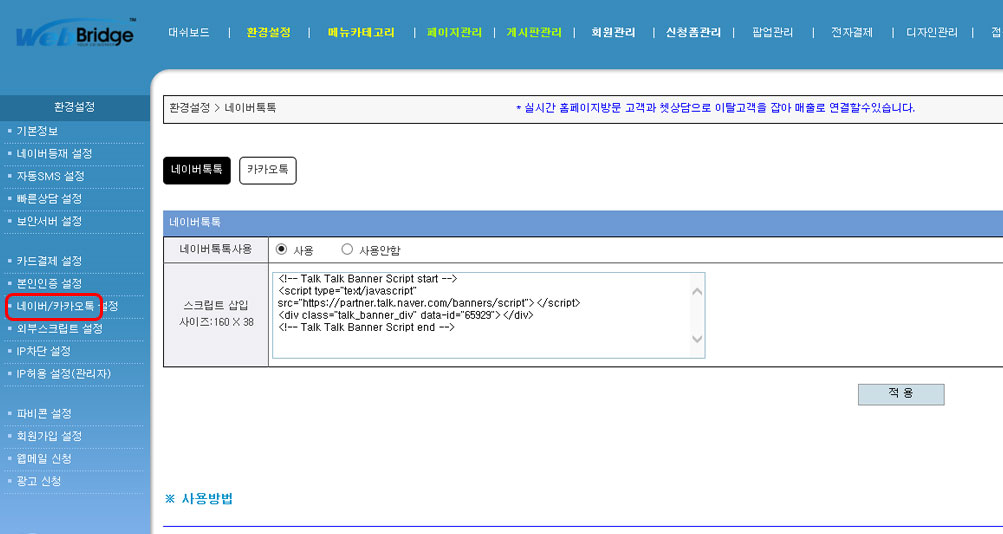Viewport: 1003px width, 534px height.
Task: Open 웹메일 신청 in sidebar
Action: [44, 459]
